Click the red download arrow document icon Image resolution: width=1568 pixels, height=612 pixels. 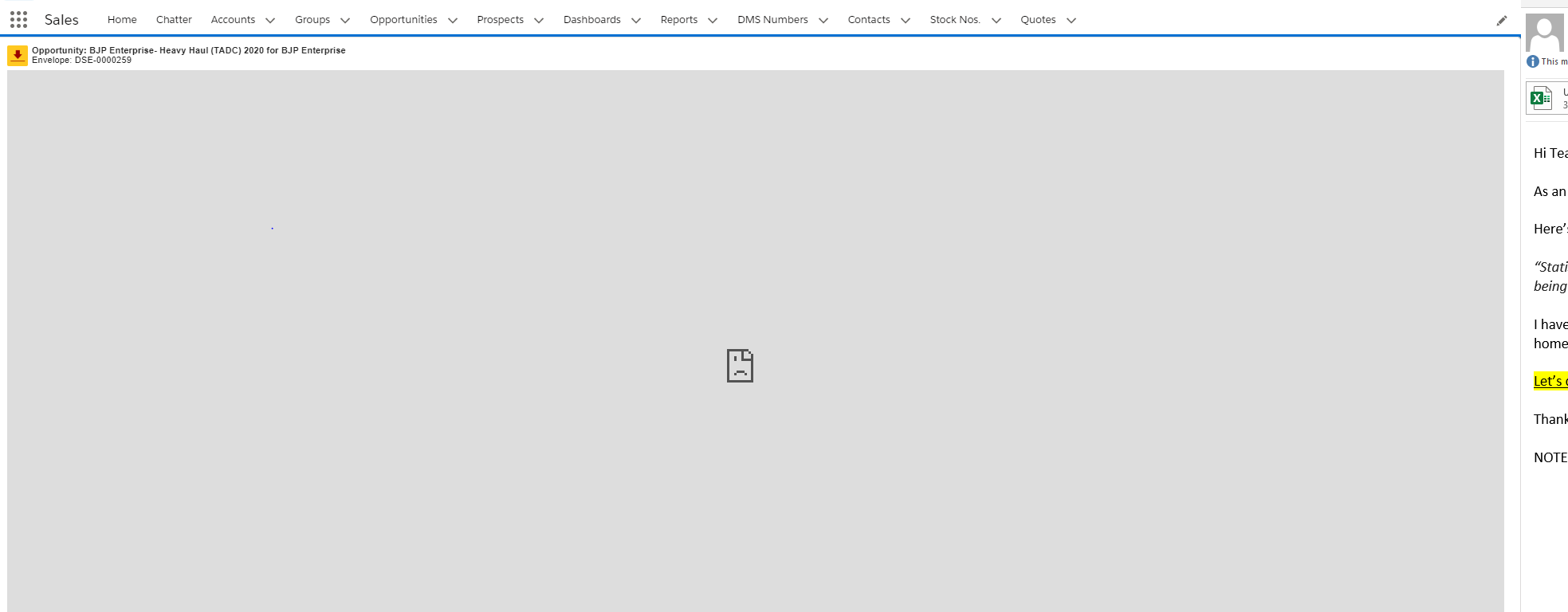(x=18, y=55)
